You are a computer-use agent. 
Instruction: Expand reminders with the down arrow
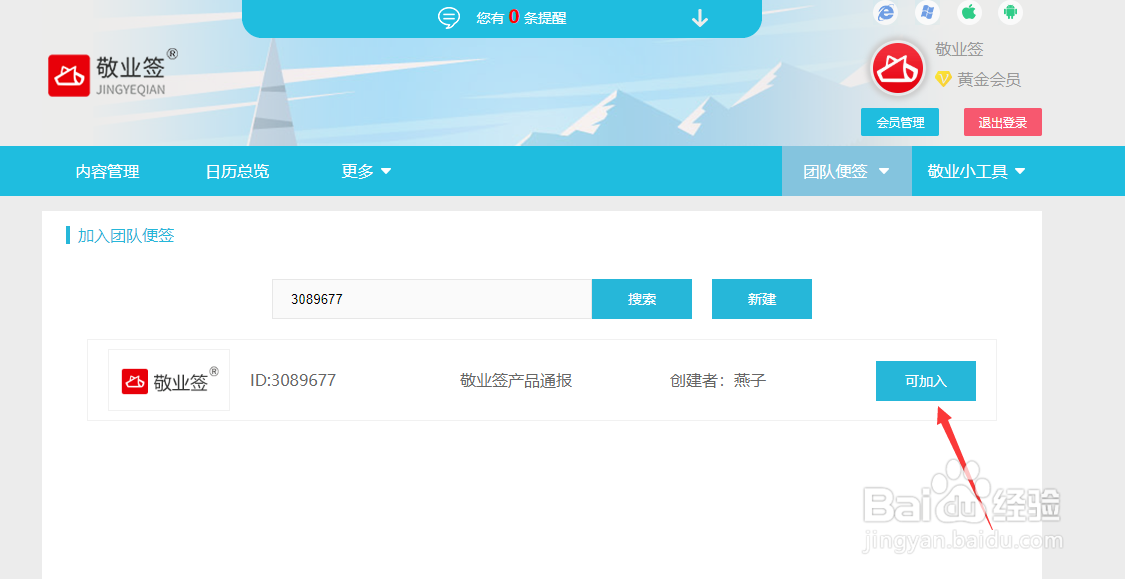coord(700,19)
